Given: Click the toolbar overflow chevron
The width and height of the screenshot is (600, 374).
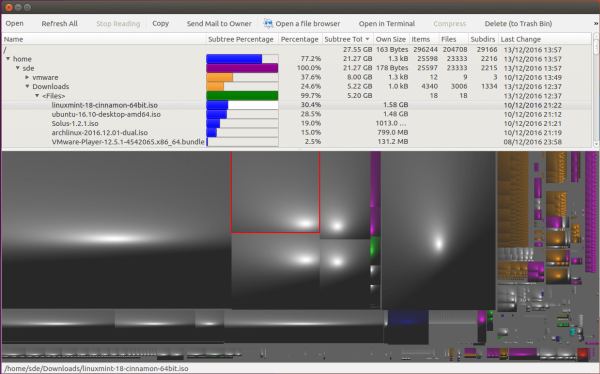Looking at the screenshot, I should 596,24.
